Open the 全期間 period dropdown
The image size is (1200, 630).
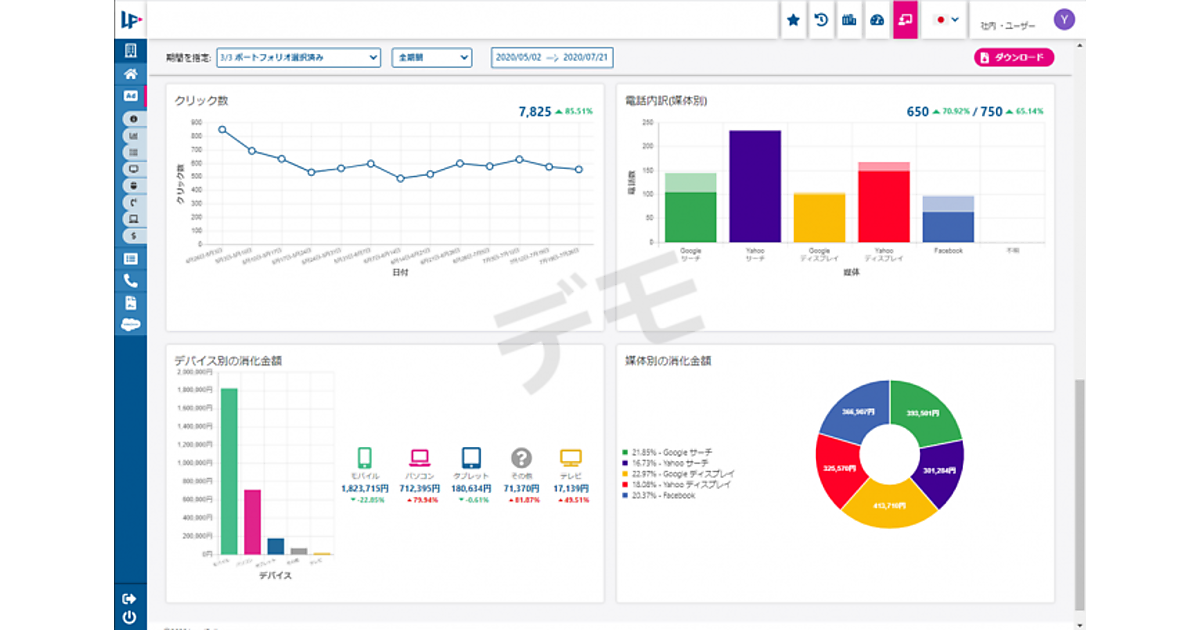431,57
